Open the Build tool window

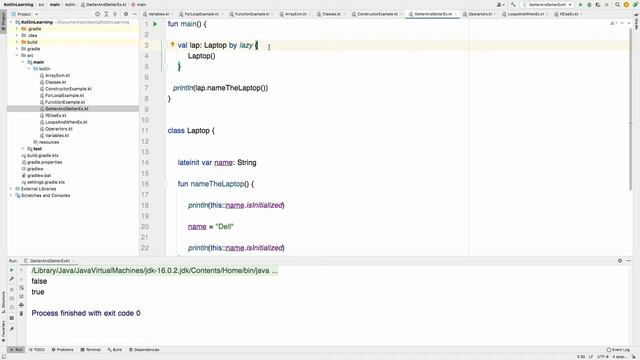click(115, 350)
